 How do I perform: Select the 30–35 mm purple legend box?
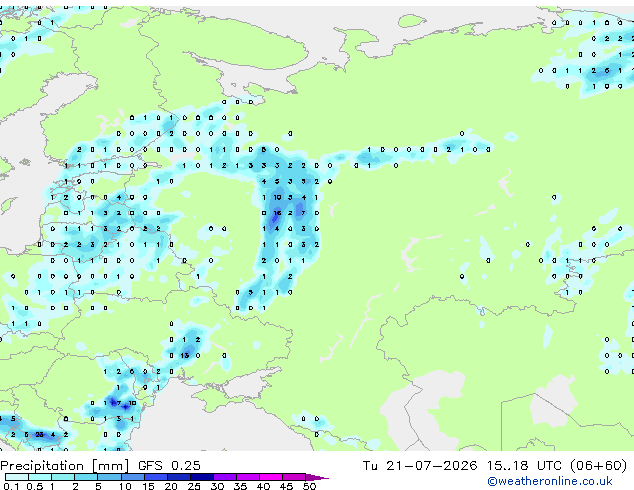pos(224,477)
